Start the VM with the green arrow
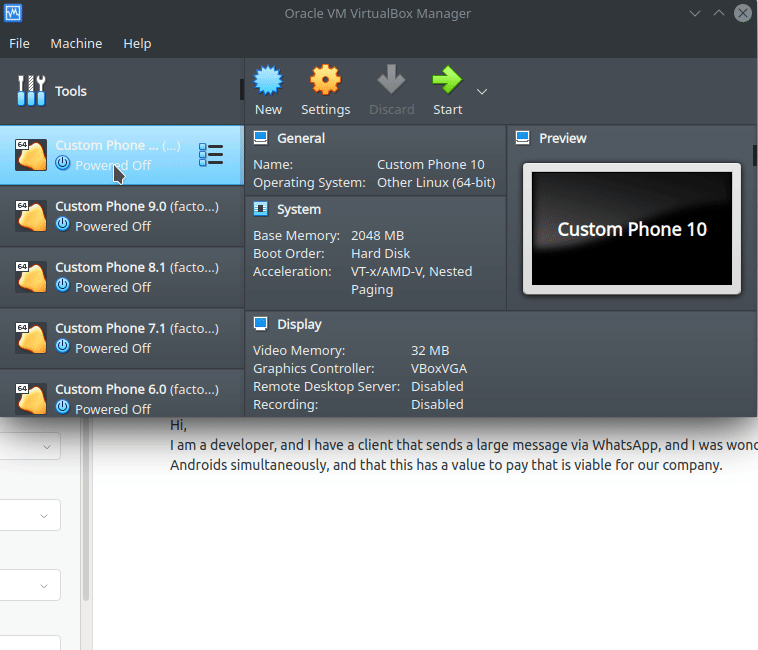Screen dimensions: 758x650 pos(447,80)
